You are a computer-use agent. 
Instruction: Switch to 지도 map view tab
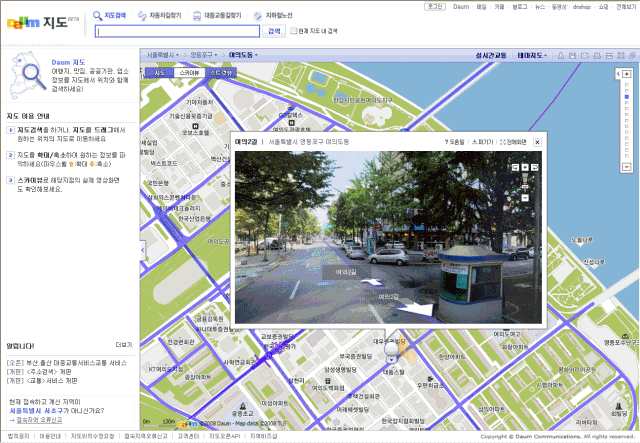[160, 73]
